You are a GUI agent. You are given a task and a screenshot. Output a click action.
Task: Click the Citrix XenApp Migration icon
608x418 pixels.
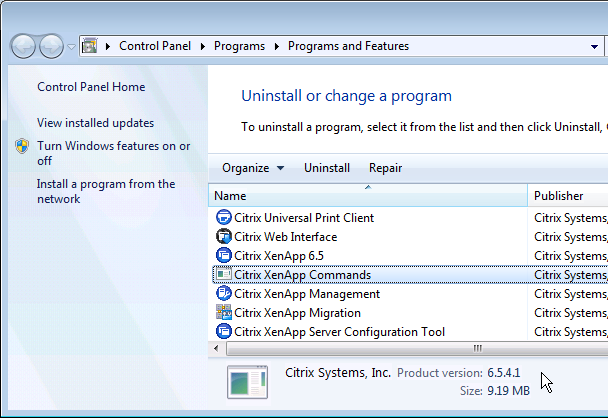[x=224, y=313]
